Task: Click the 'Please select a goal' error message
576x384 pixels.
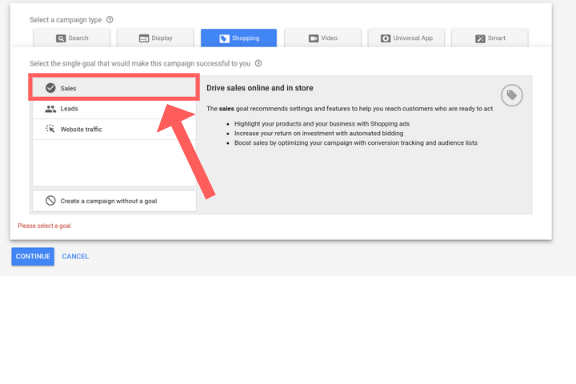Action: point(44,226)
